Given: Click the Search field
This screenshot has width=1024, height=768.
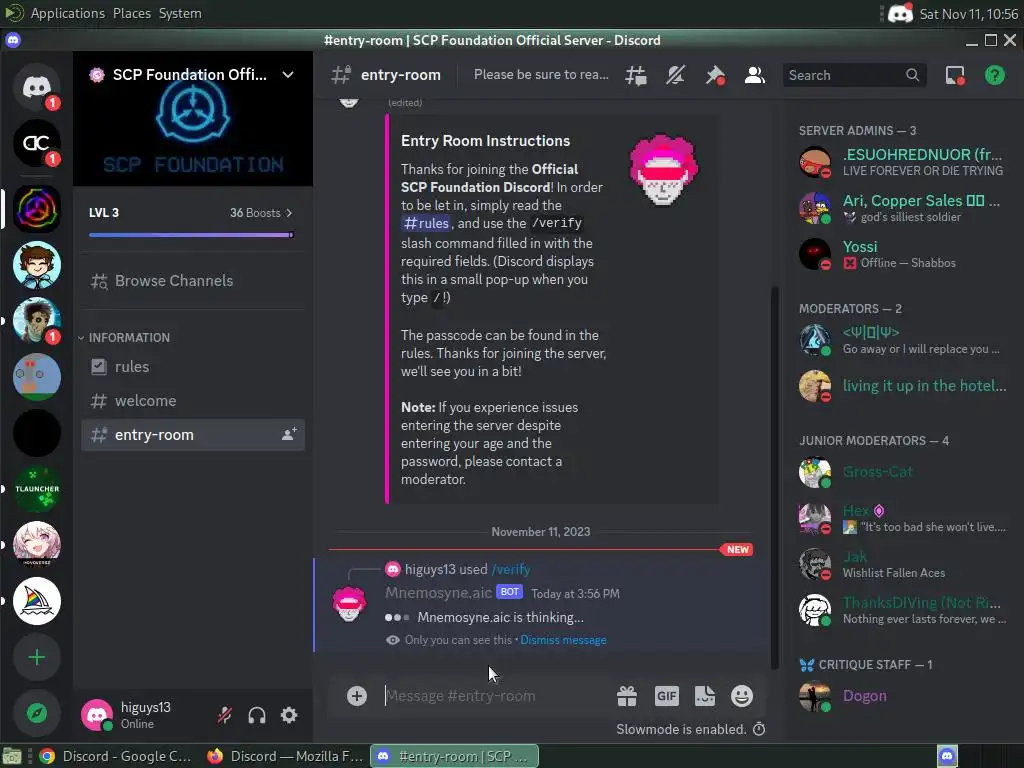Looking at the screenshot, I should [x=854, y=75].
